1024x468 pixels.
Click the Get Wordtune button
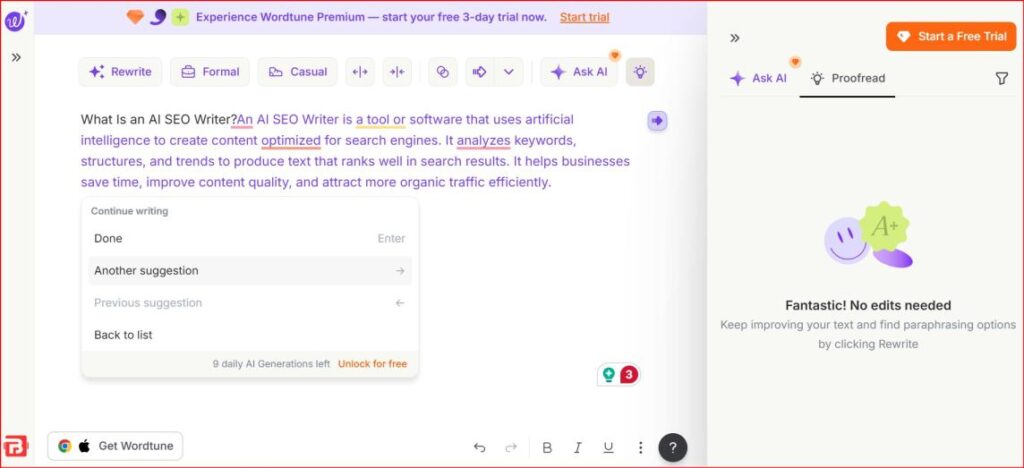click(x=116, y=446)
